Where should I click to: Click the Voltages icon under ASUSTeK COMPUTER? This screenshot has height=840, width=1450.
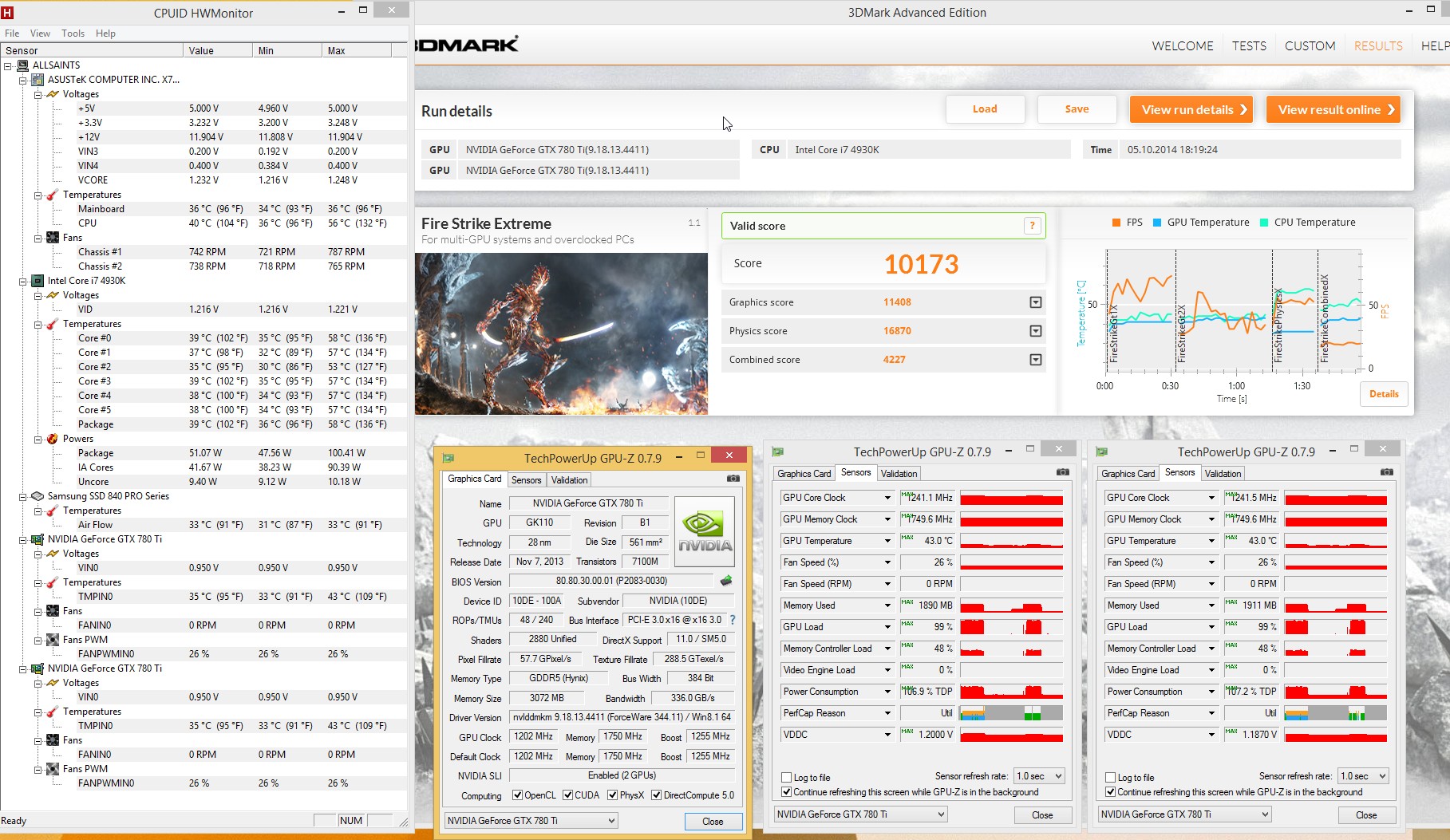pos(53,94)
